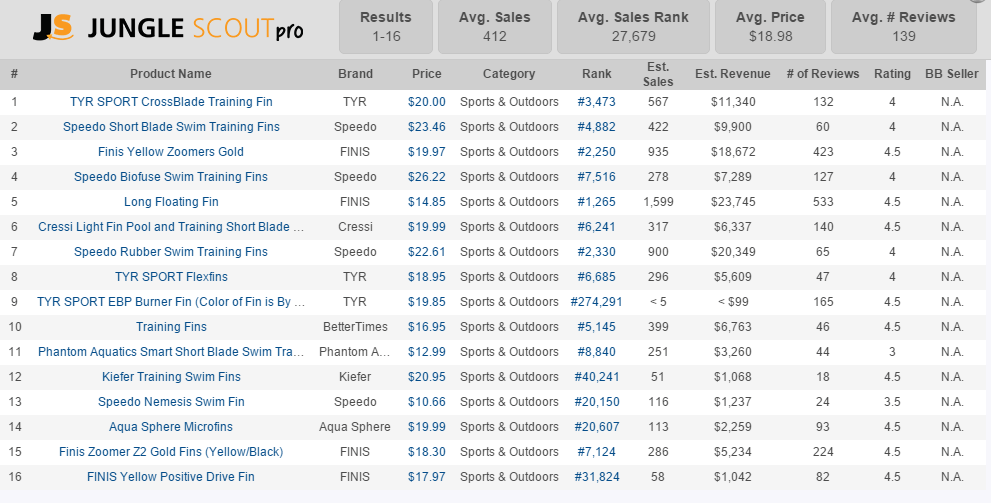Click the Long Floating Fin product link
The height and width of the screenshot is (503, 991).
(171, 202)
